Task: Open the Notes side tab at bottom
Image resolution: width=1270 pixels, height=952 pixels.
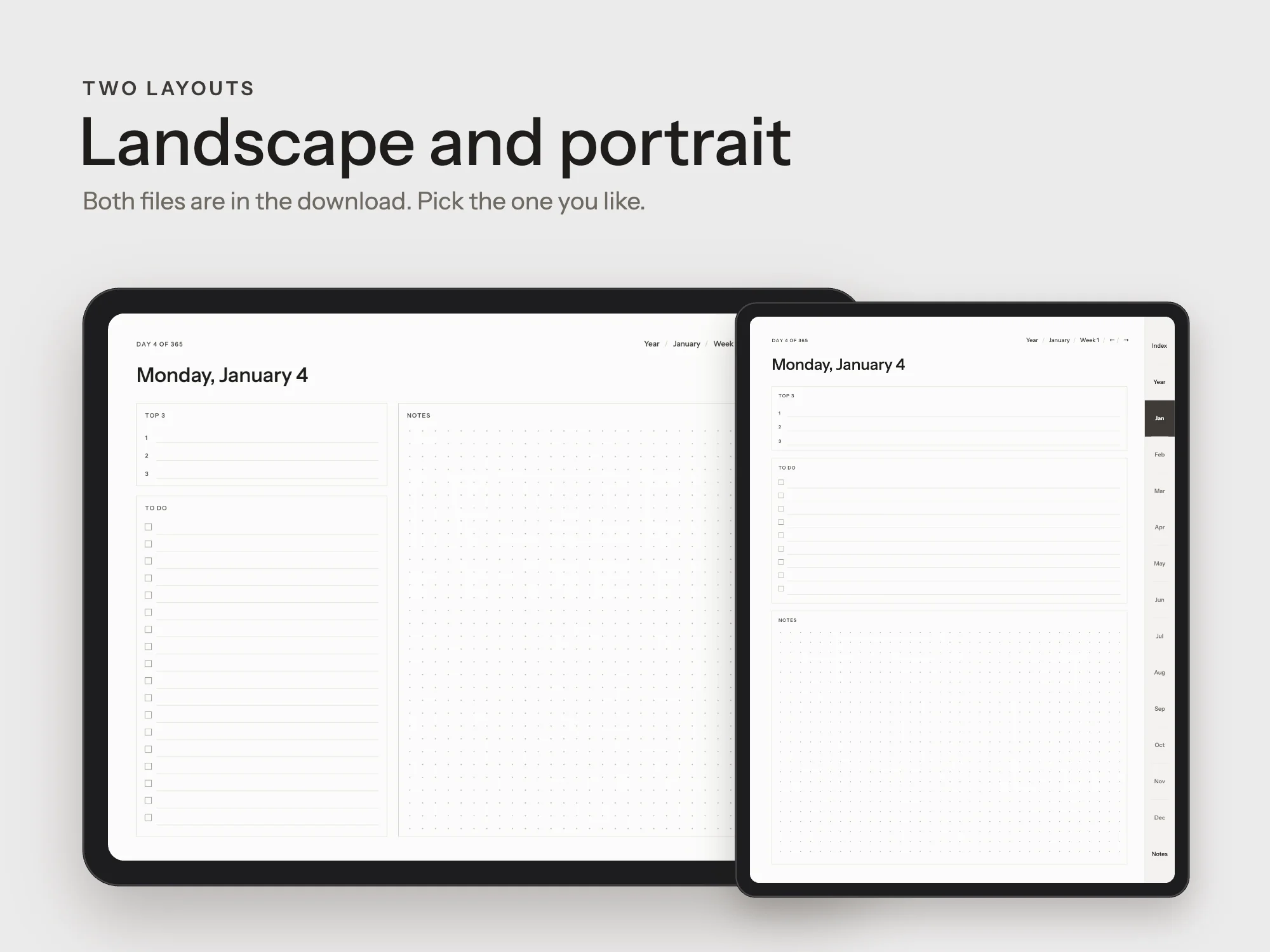Action: pyautogui.click(x=1160, y=854)
